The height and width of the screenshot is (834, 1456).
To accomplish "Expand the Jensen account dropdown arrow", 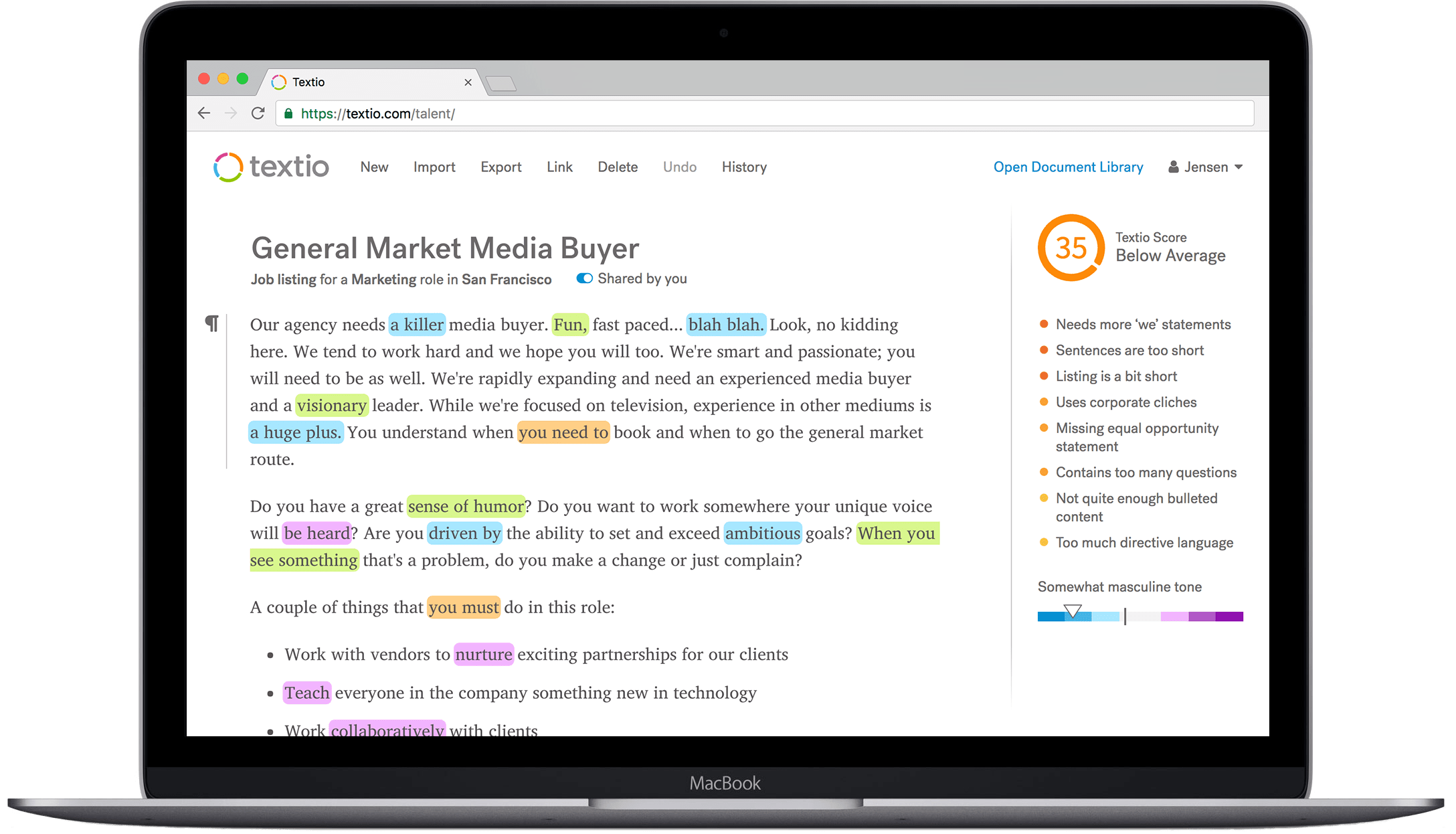I will click(x=1239, y=167).
